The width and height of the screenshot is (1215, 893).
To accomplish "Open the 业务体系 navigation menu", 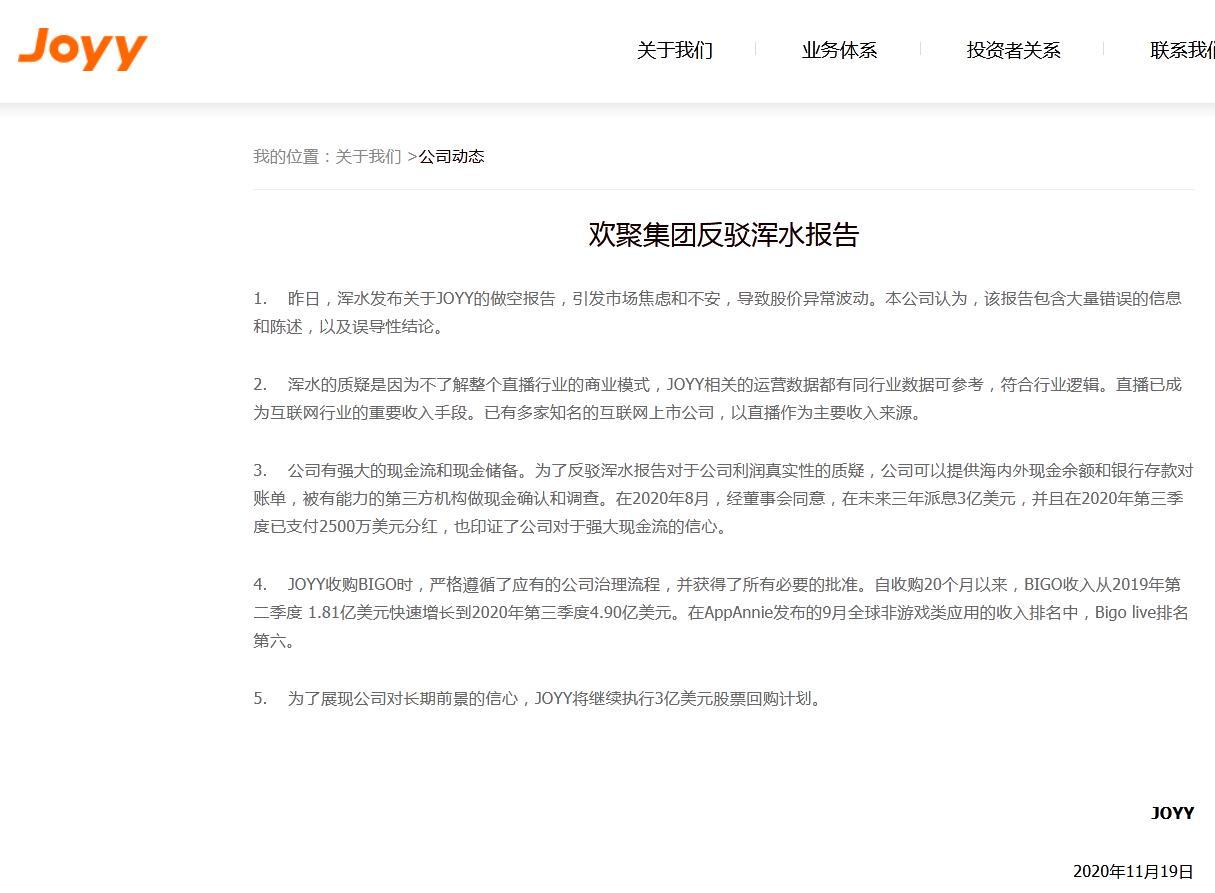I will 839,50.
